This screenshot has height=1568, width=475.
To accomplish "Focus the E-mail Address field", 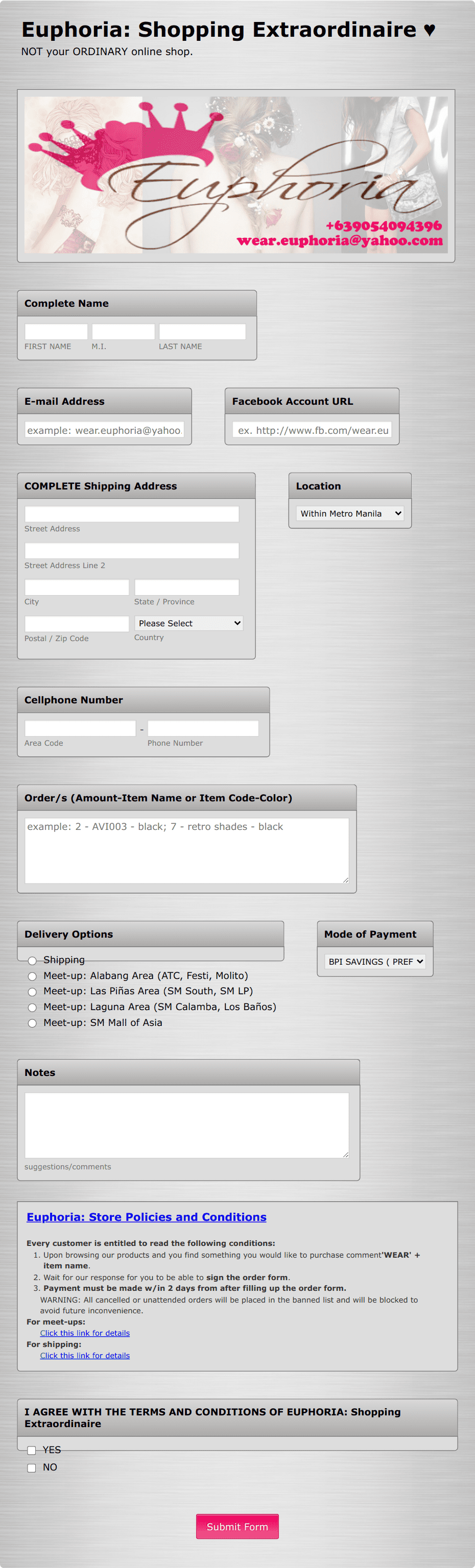I will pos(104,430).
